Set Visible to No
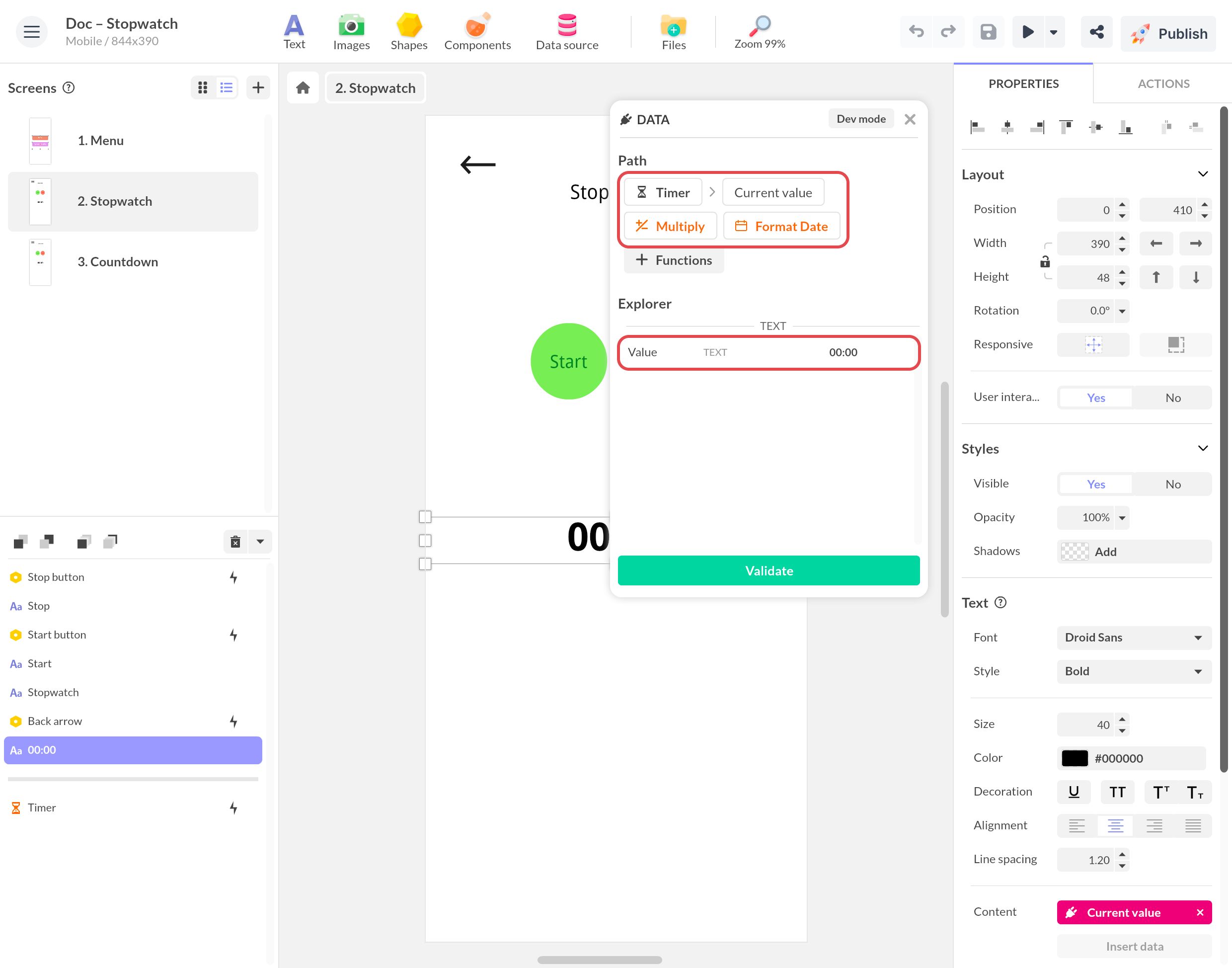 pyautogui.click(x=1172, y=484)
